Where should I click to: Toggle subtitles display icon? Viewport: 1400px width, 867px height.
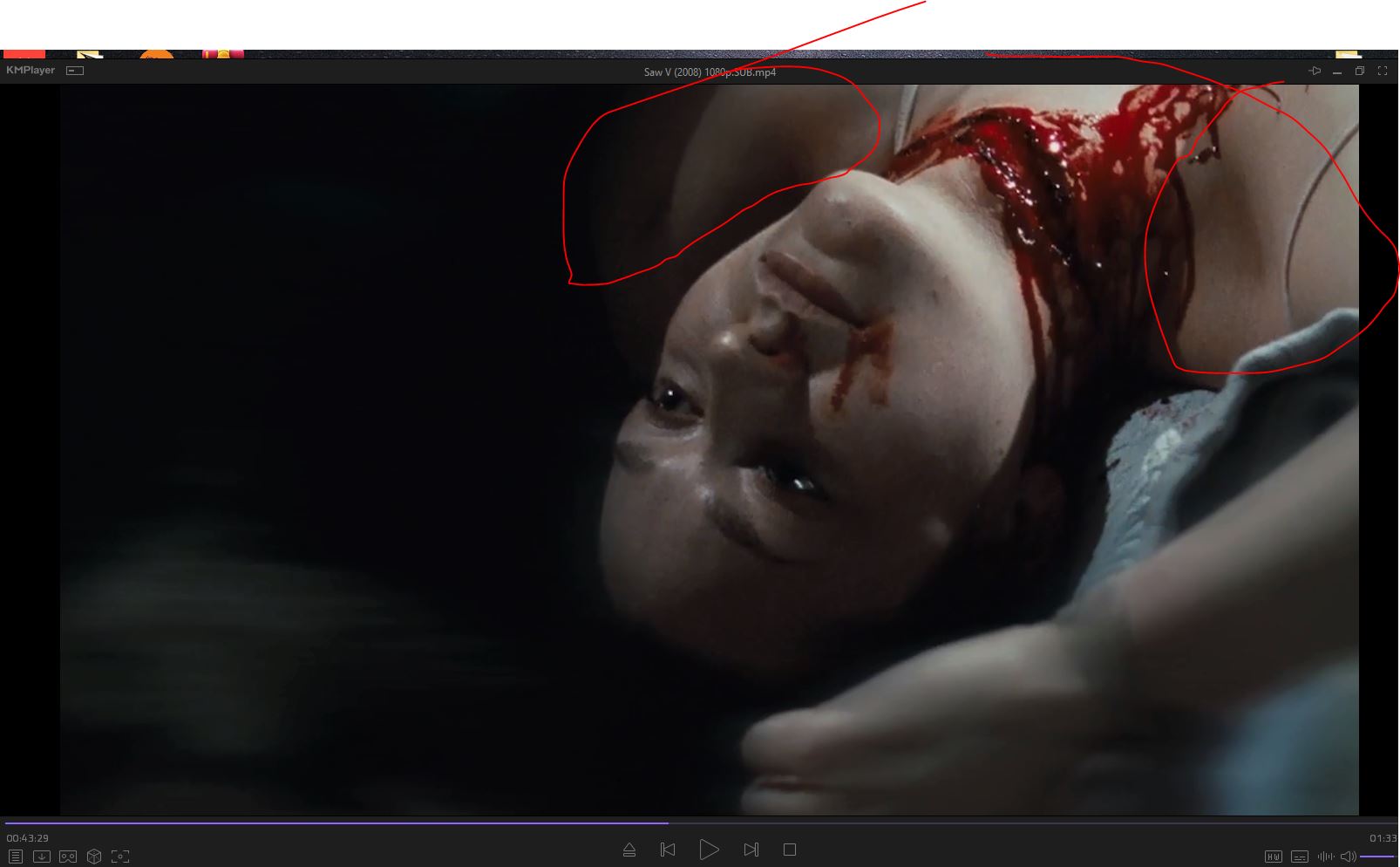1300,857
